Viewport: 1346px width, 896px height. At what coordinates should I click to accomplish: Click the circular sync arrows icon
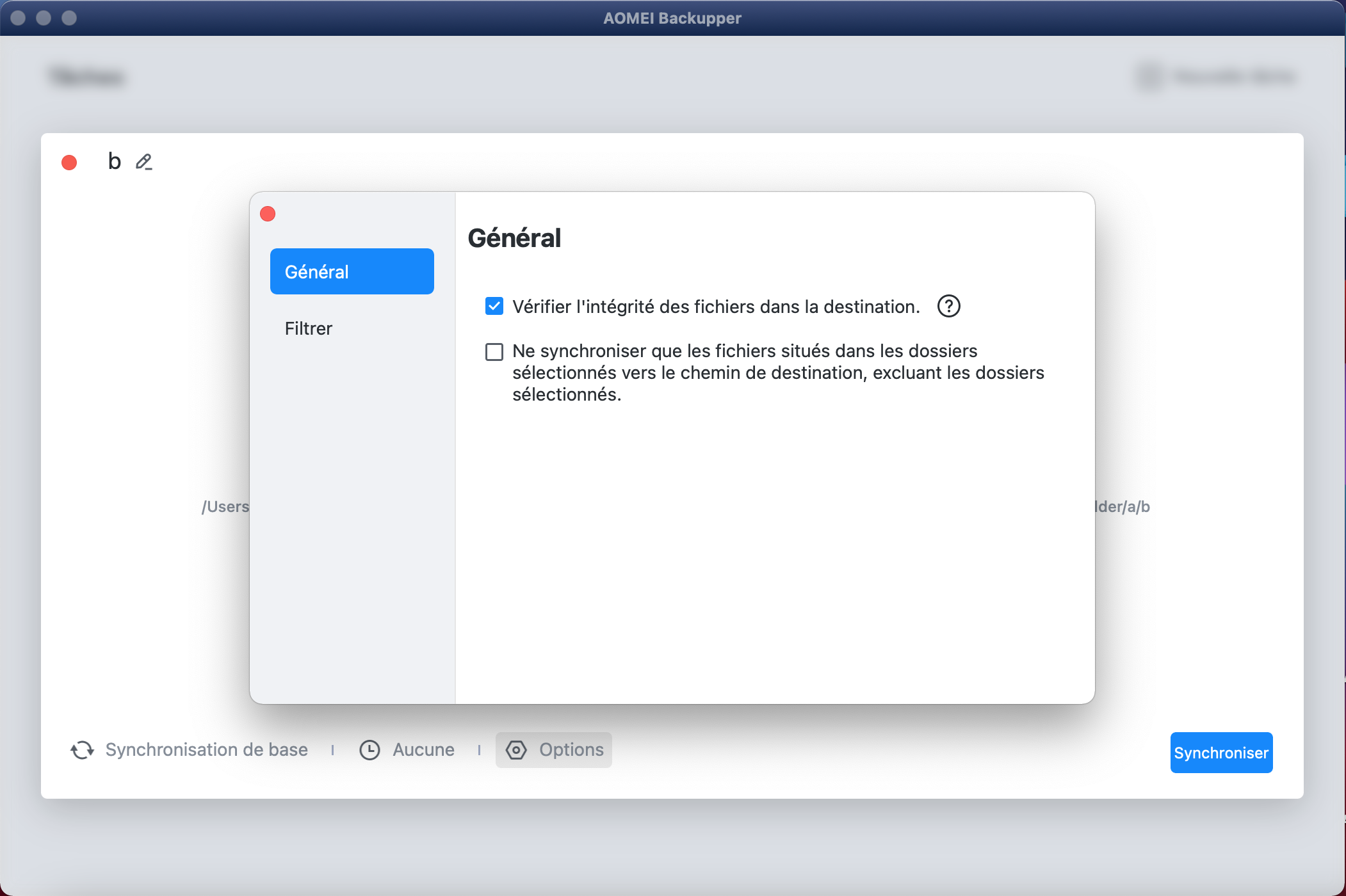point(83,750)
